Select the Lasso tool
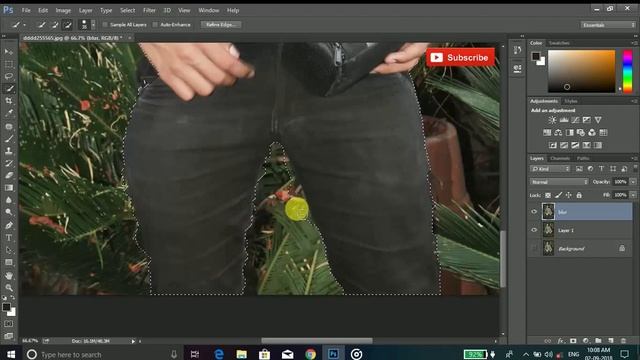Screen dimensions: 640x360 tap(9, 76)
